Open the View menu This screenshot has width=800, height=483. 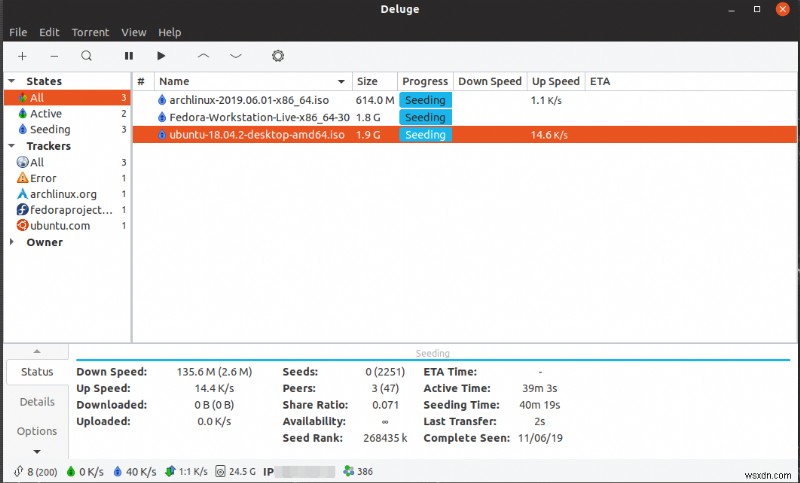pyautogui.click(x=134, y=32)
